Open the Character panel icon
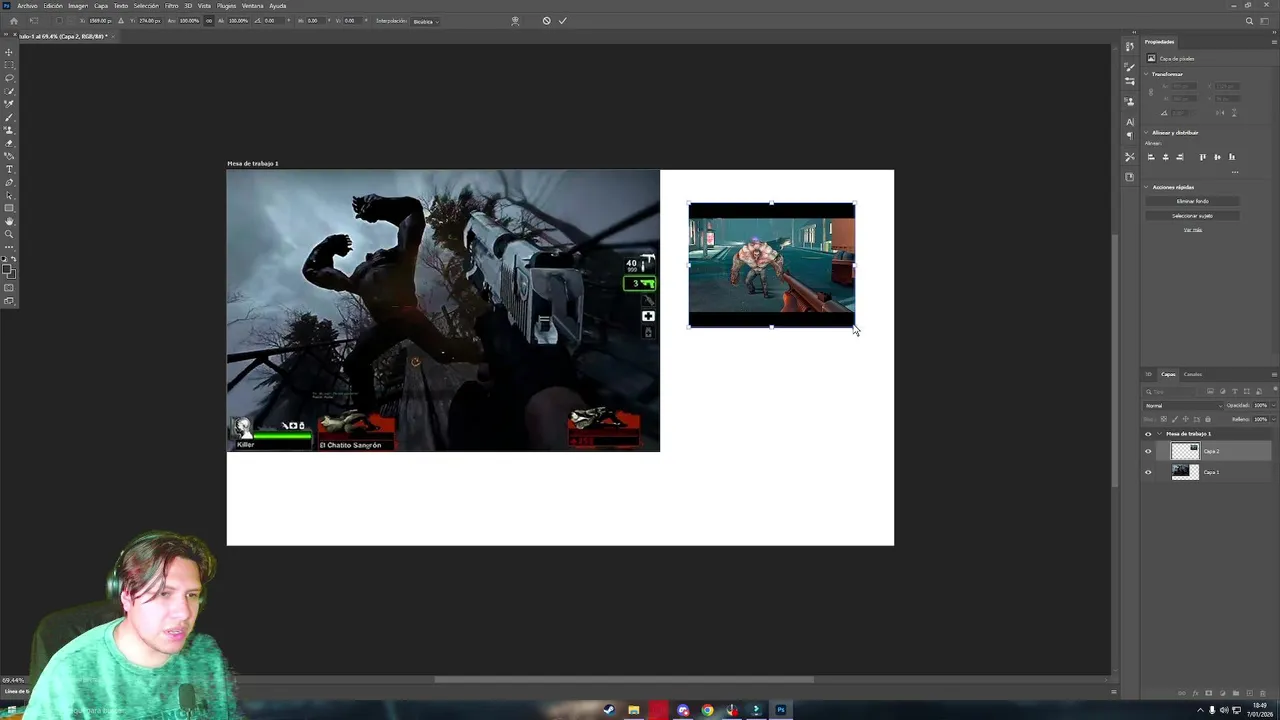 click(1130, 122)
